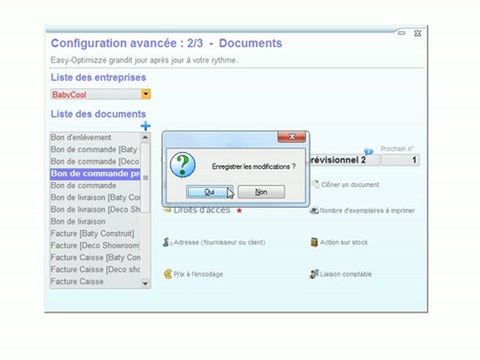Click the Cloner un document icon
480x360 pixels.
click(x=315, y=184)
